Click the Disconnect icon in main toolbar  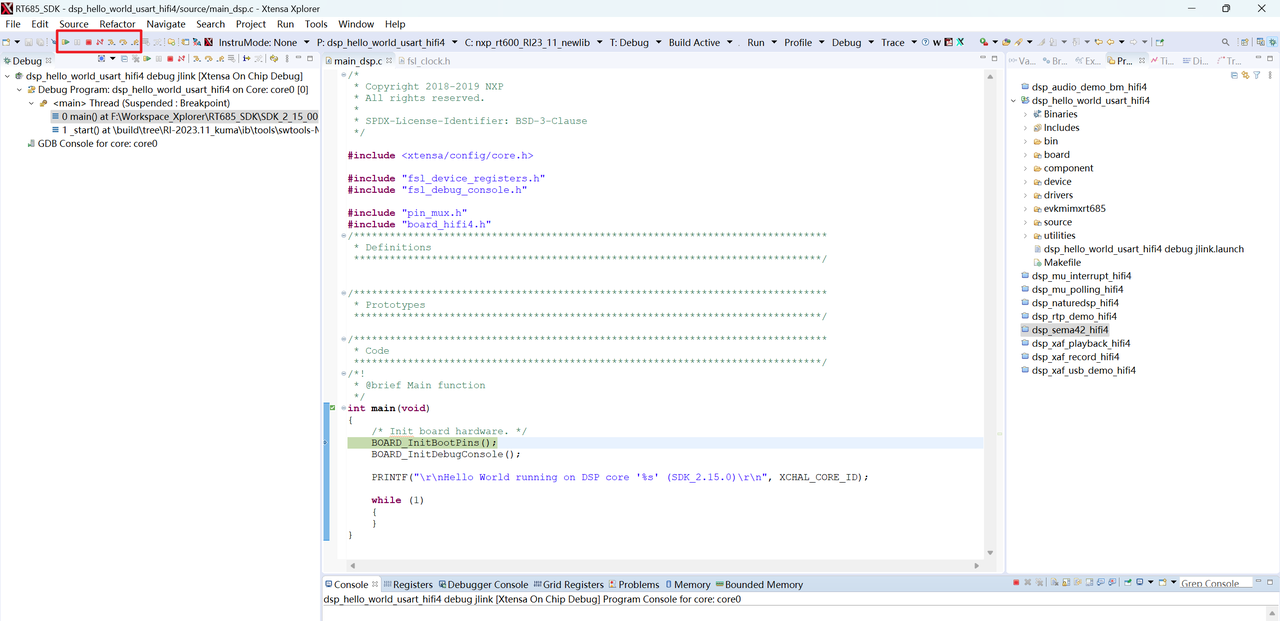coord(100,42)
